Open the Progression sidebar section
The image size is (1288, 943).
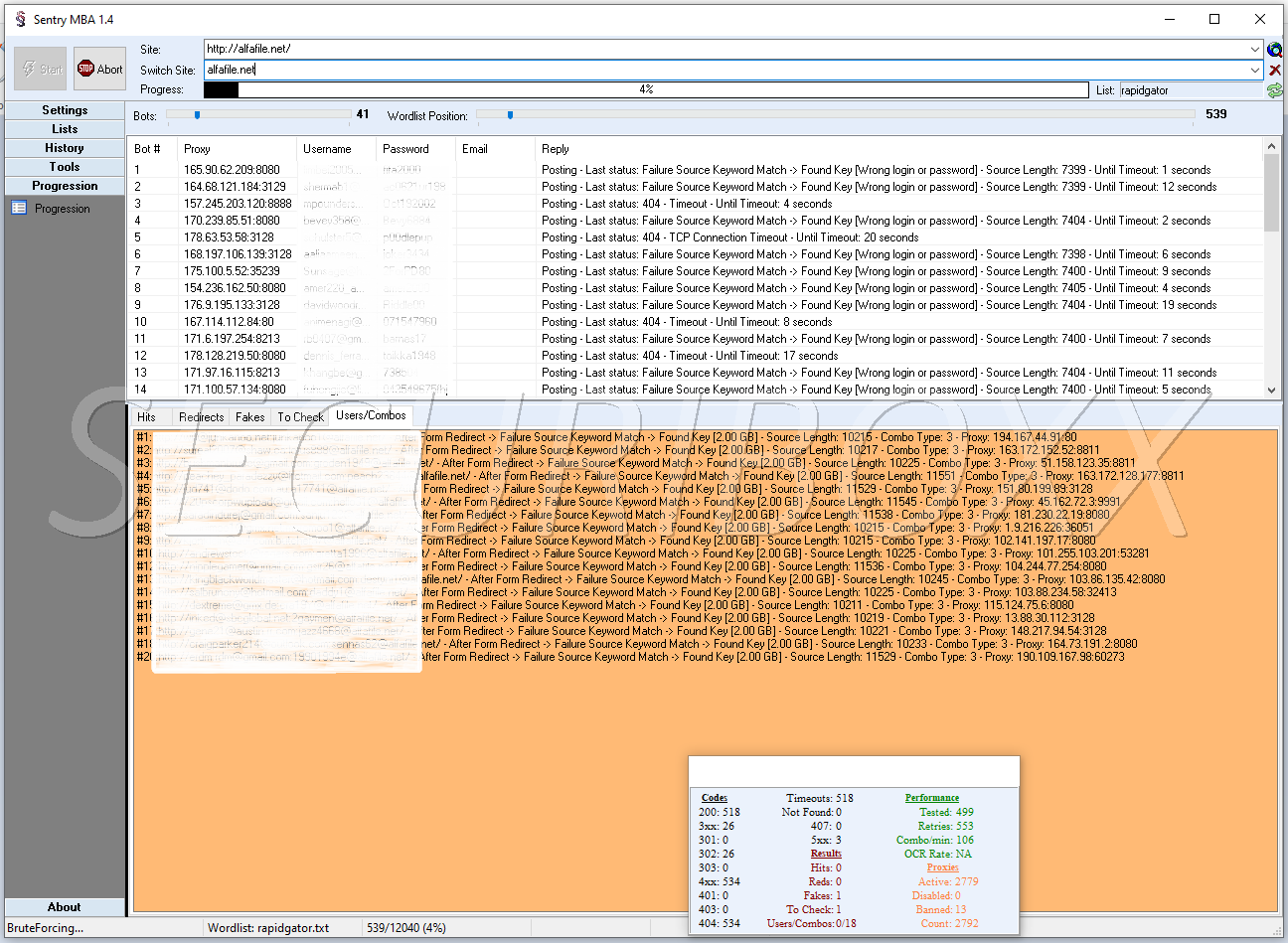point(65,186)
